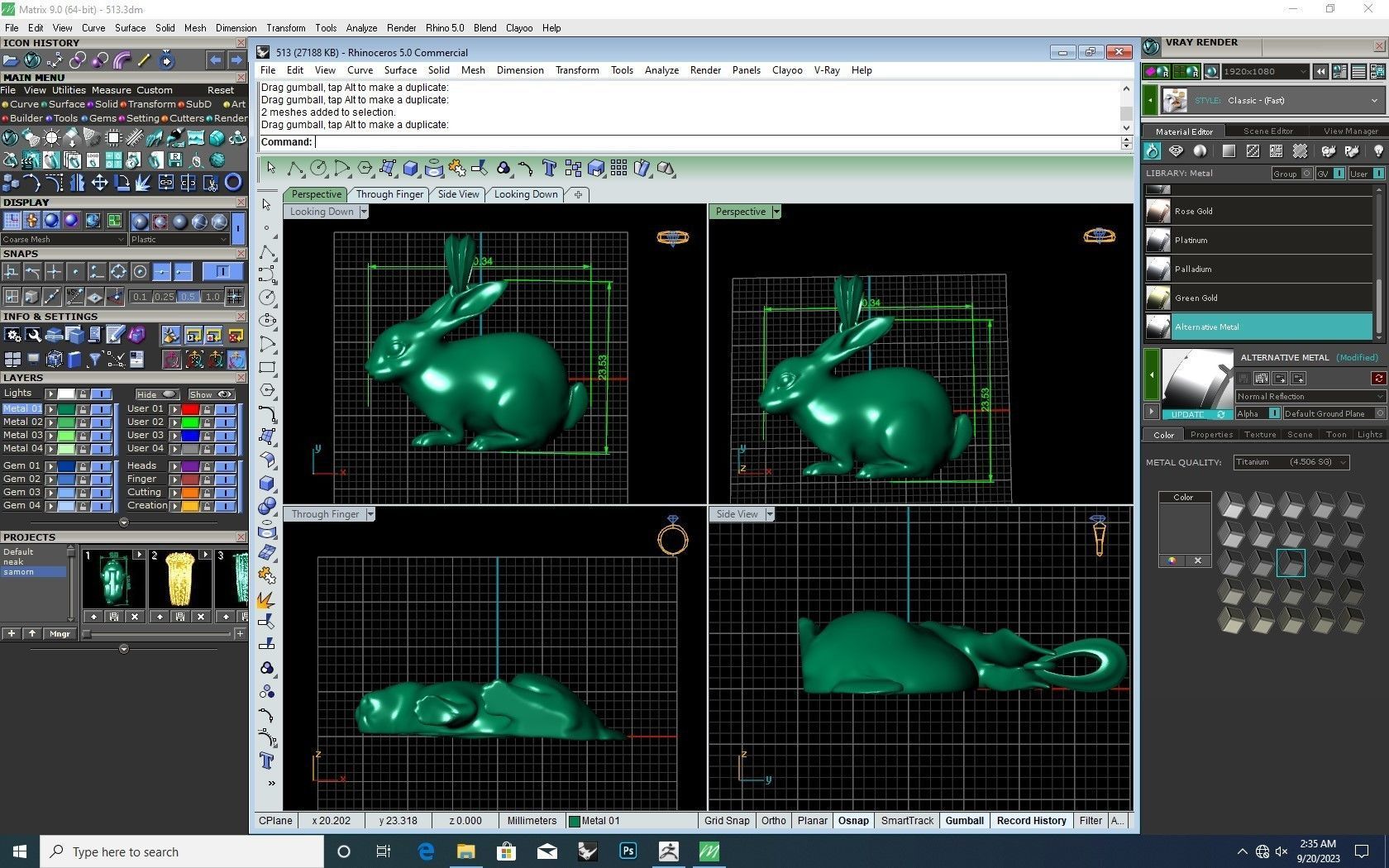
Task: Open the 1920x1080 resolution dropdown
Action: tap(1265, 72)
